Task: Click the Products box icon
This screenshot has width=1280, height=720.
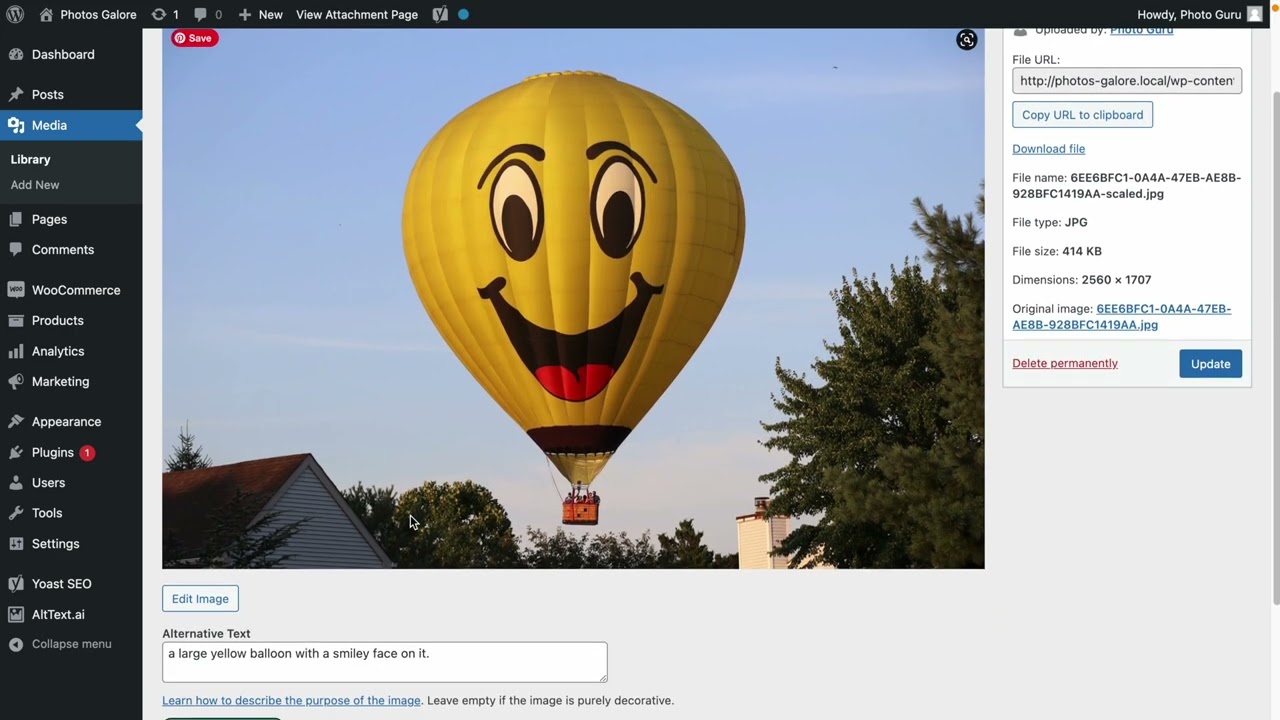Action: tap(16, 320)
